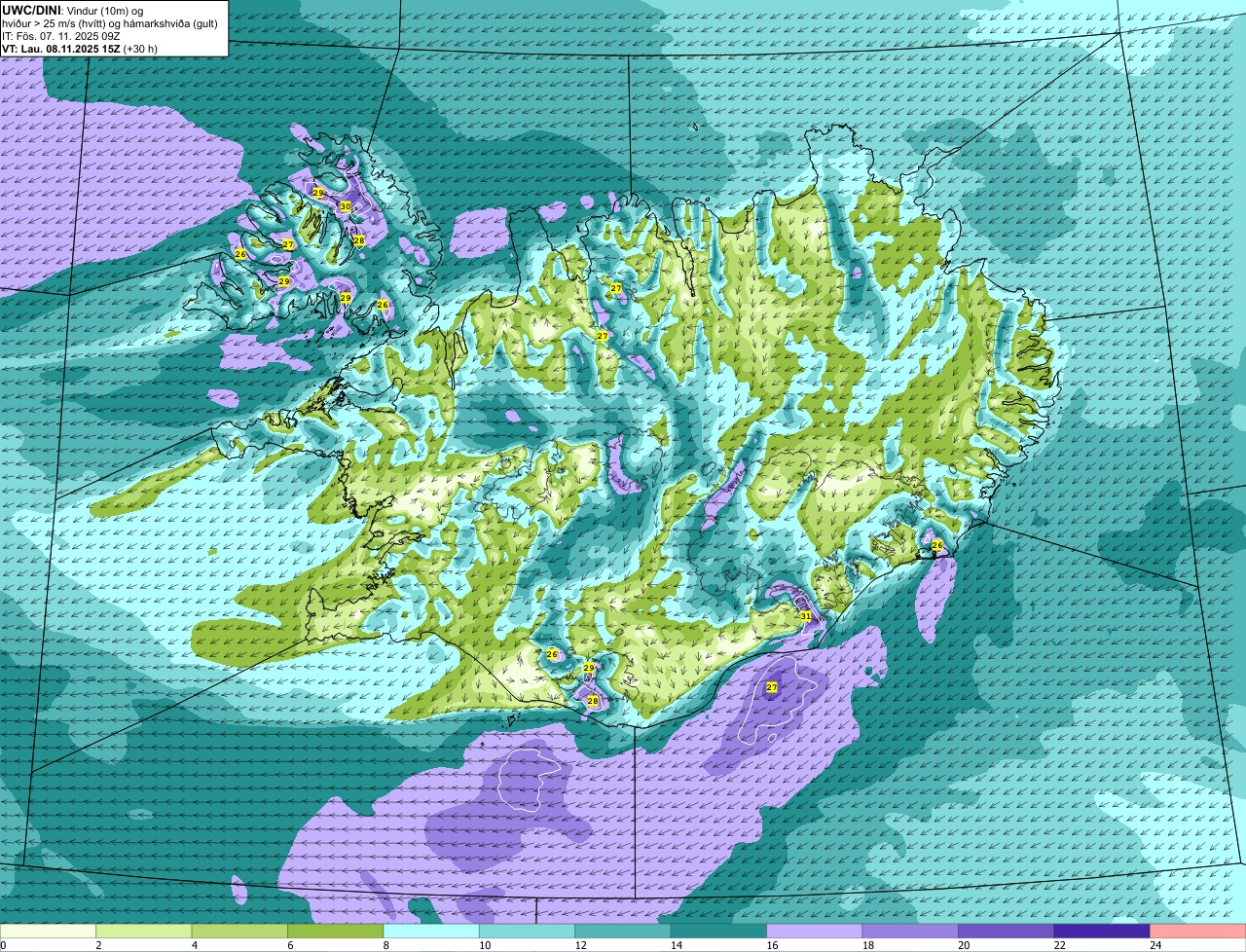Pick the violet 20–22 m/s swatch

[1007, 931]
